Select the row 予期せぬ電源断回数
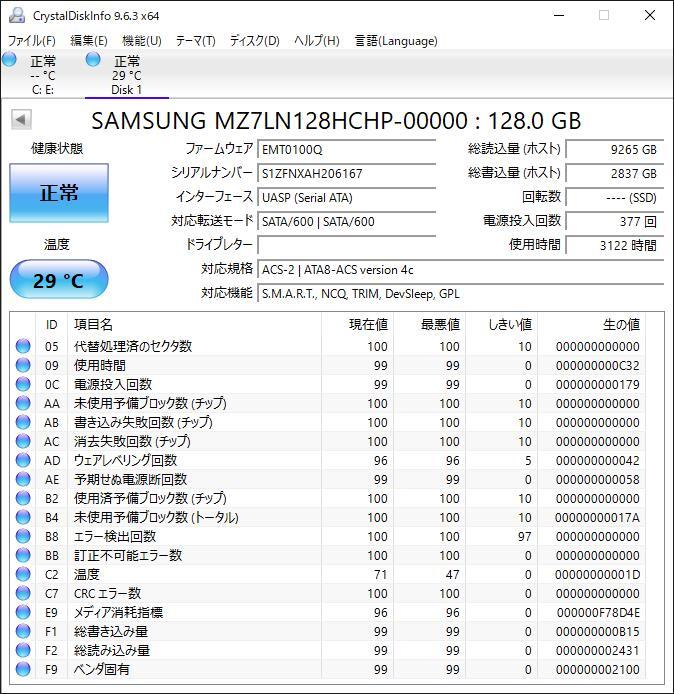674x694 pixels. [328, 479]
